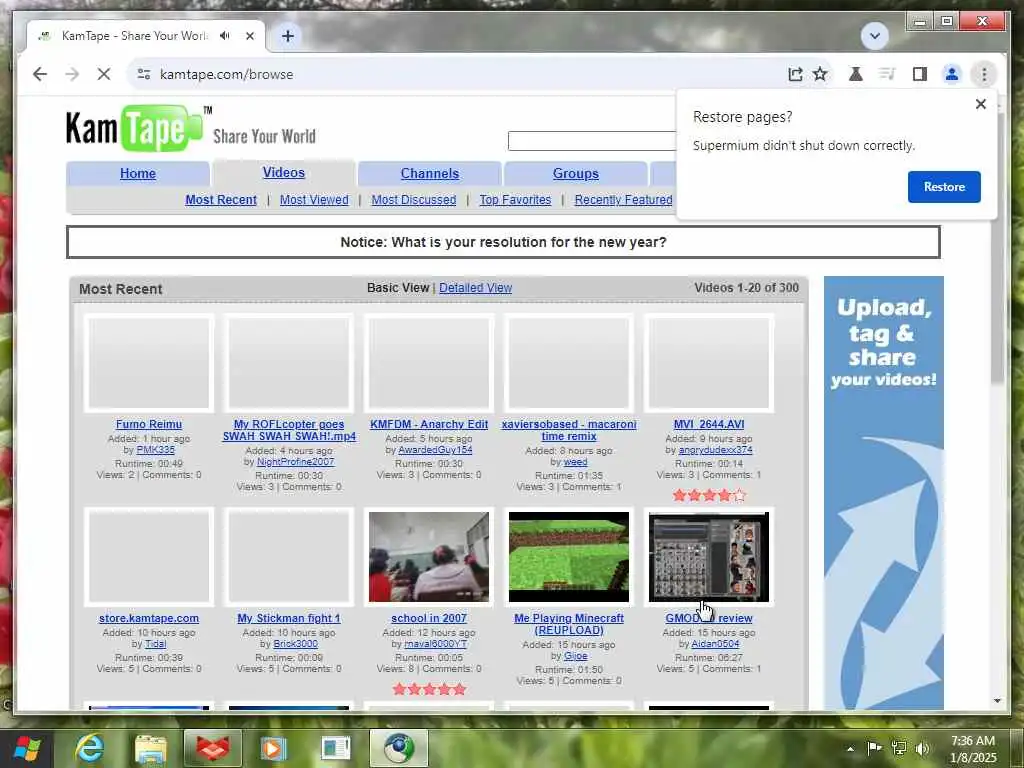Close the KamTape tab
The width and height of the screenshot is (1024, 768).
pos(249,36)
